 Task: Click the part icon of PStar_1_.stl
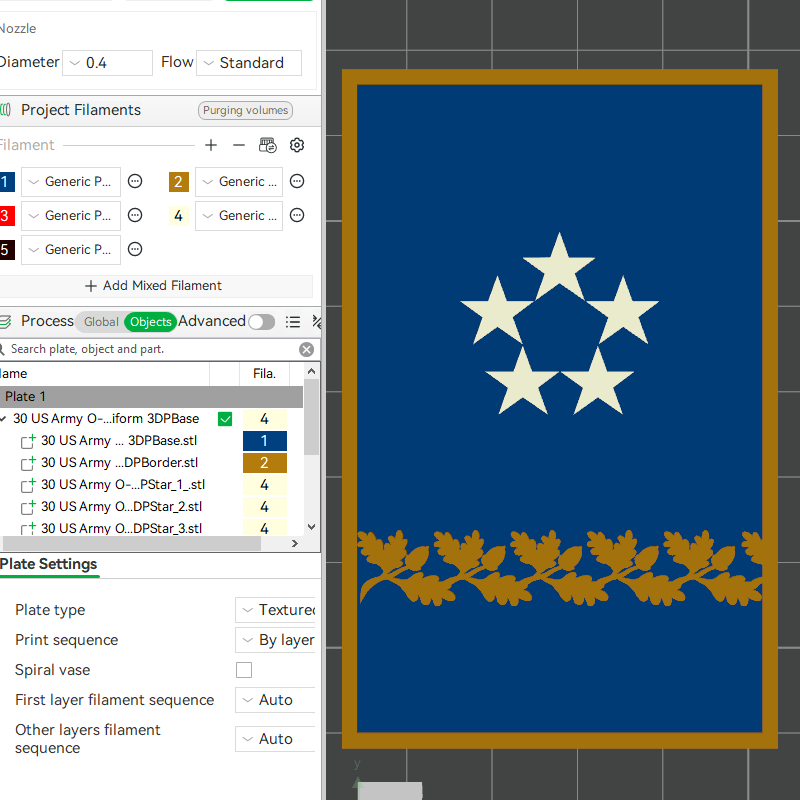click(x=28, y=485)
